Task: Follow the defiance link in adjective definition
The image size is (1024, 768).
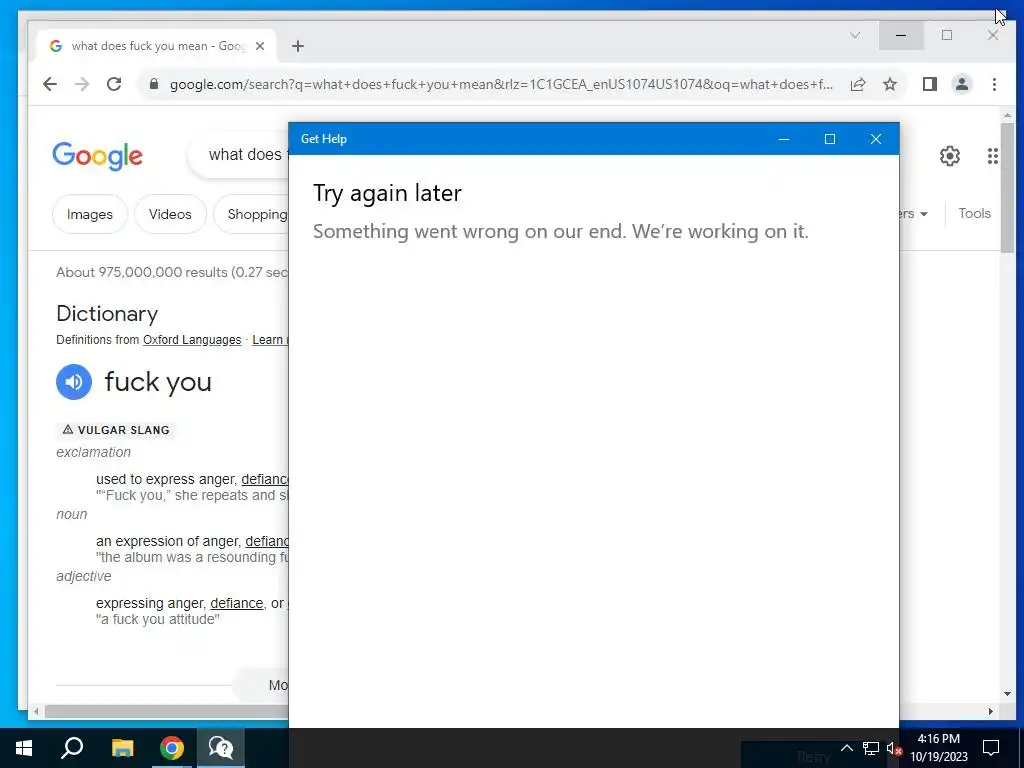Action: [236, 603]
